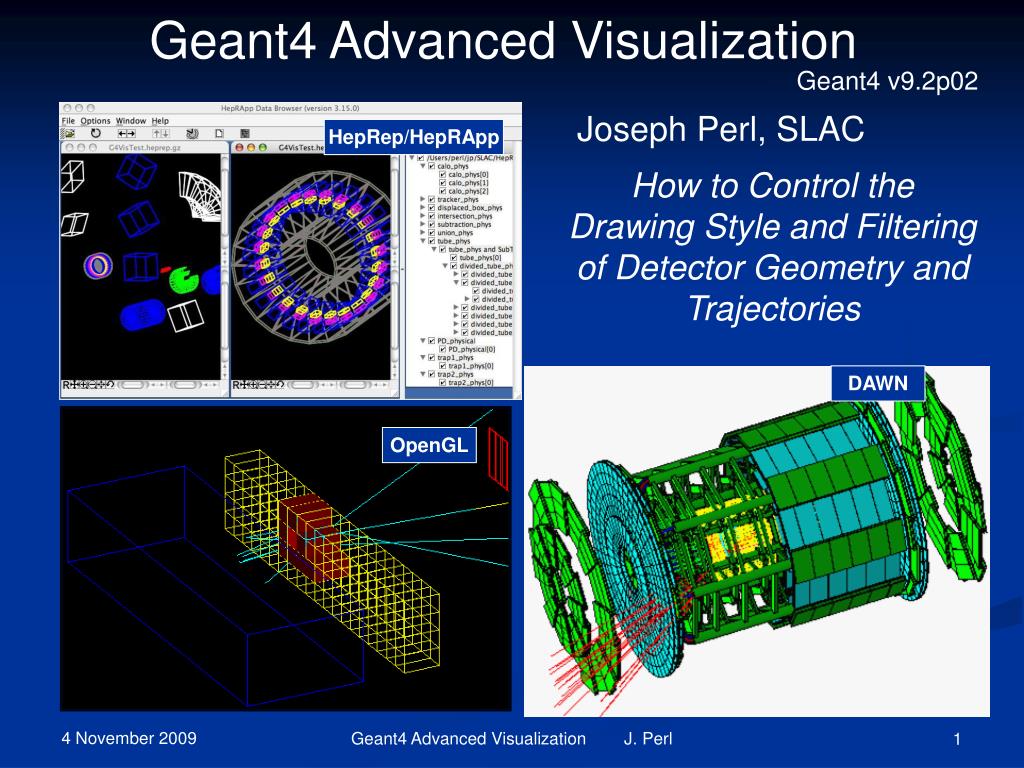
Task: Click the DAWN detector rendering image
Action: click(757, 541)
